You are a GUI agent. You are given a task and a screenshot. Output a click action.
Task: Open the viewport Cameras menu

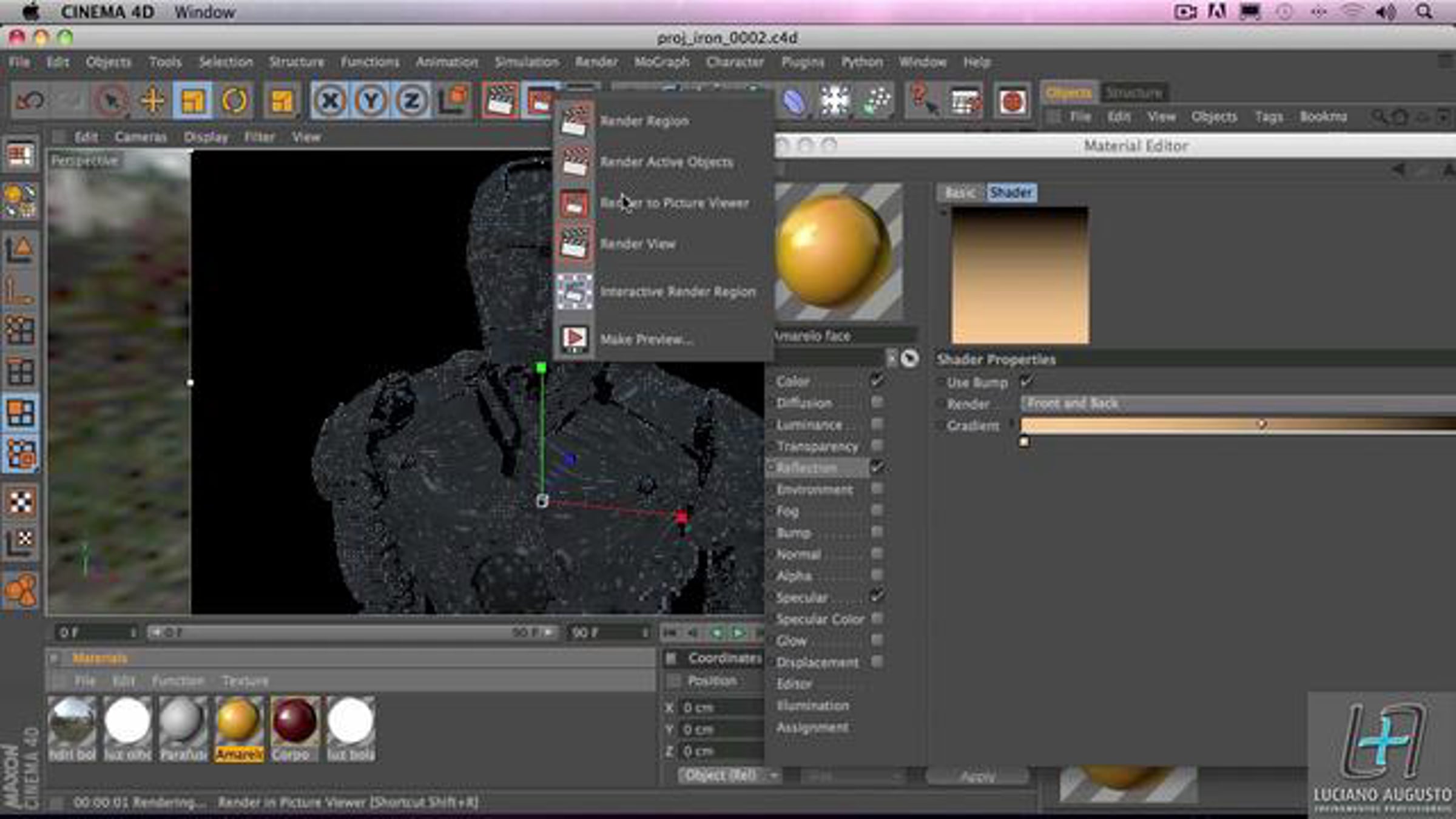(x=140, y=137)
